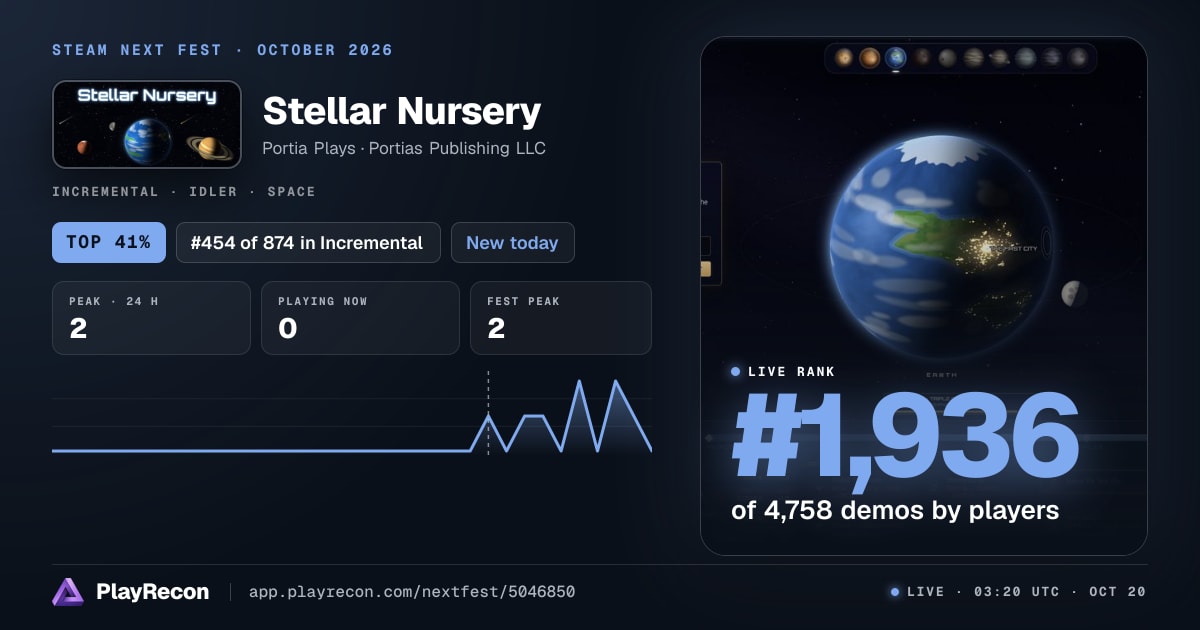
Task: Click the dashed vertical marker on the chart
Action: click(x=488, y=413)
